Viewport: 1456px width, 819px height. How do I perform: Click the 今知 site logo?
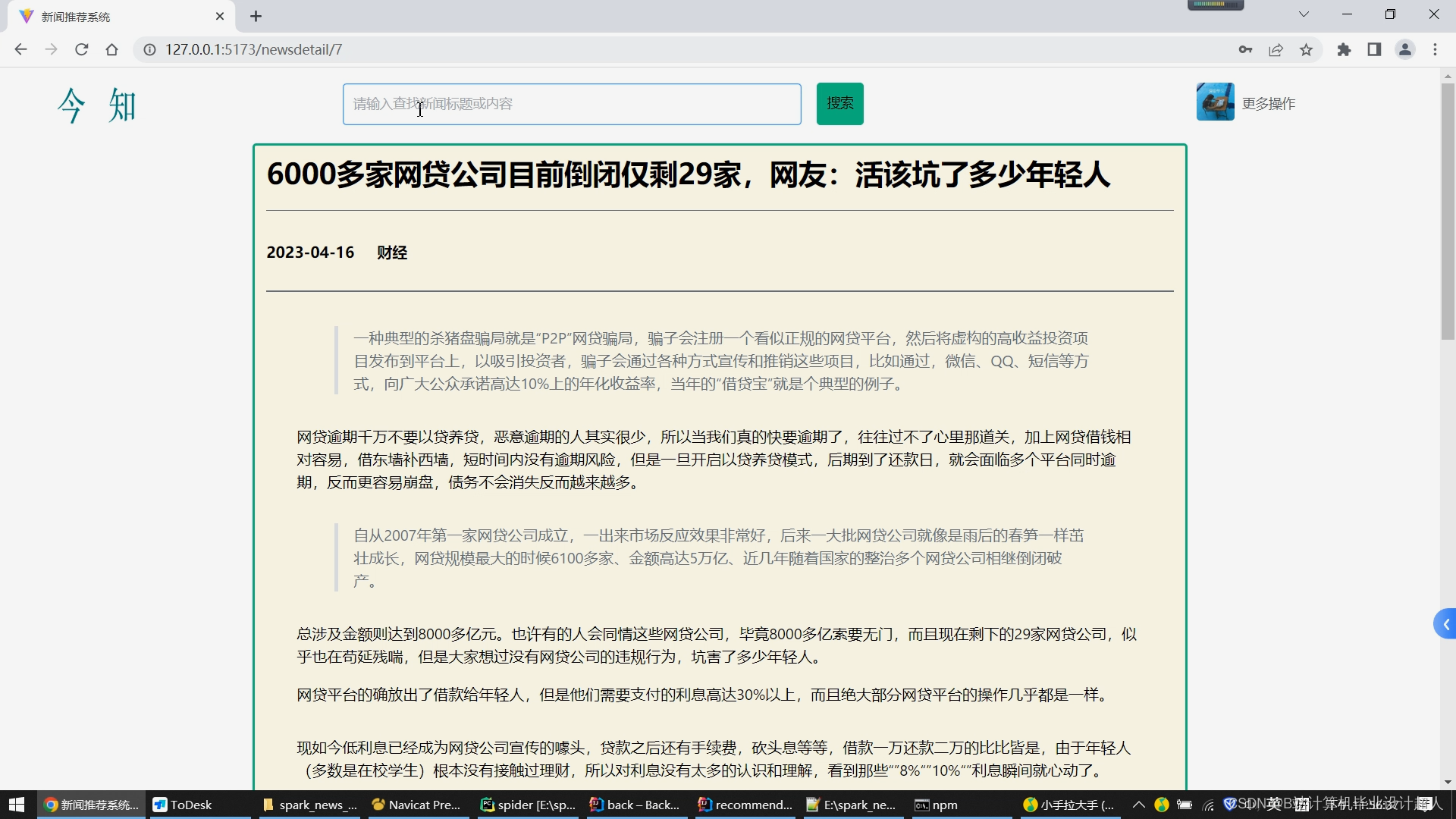(97, 105)
